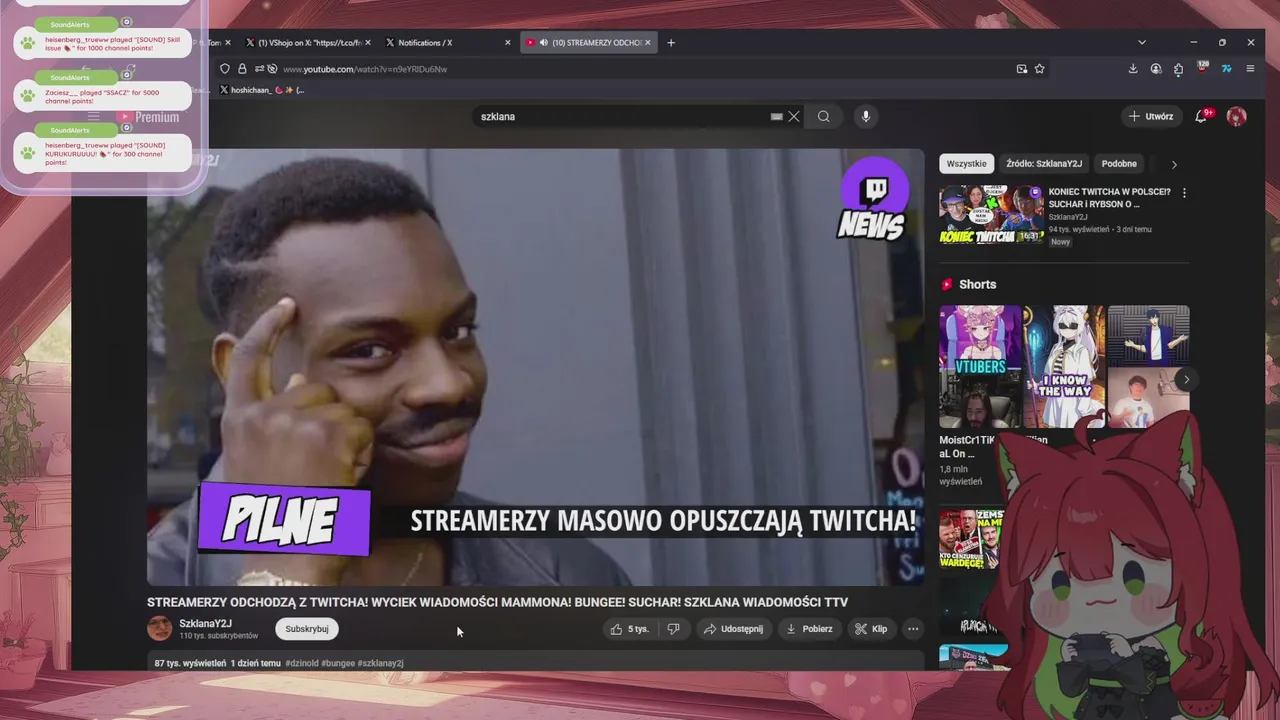
Task: Select the STREAMERZY ODCHODZĄ YouTube tab
Action: coord(588,43)
